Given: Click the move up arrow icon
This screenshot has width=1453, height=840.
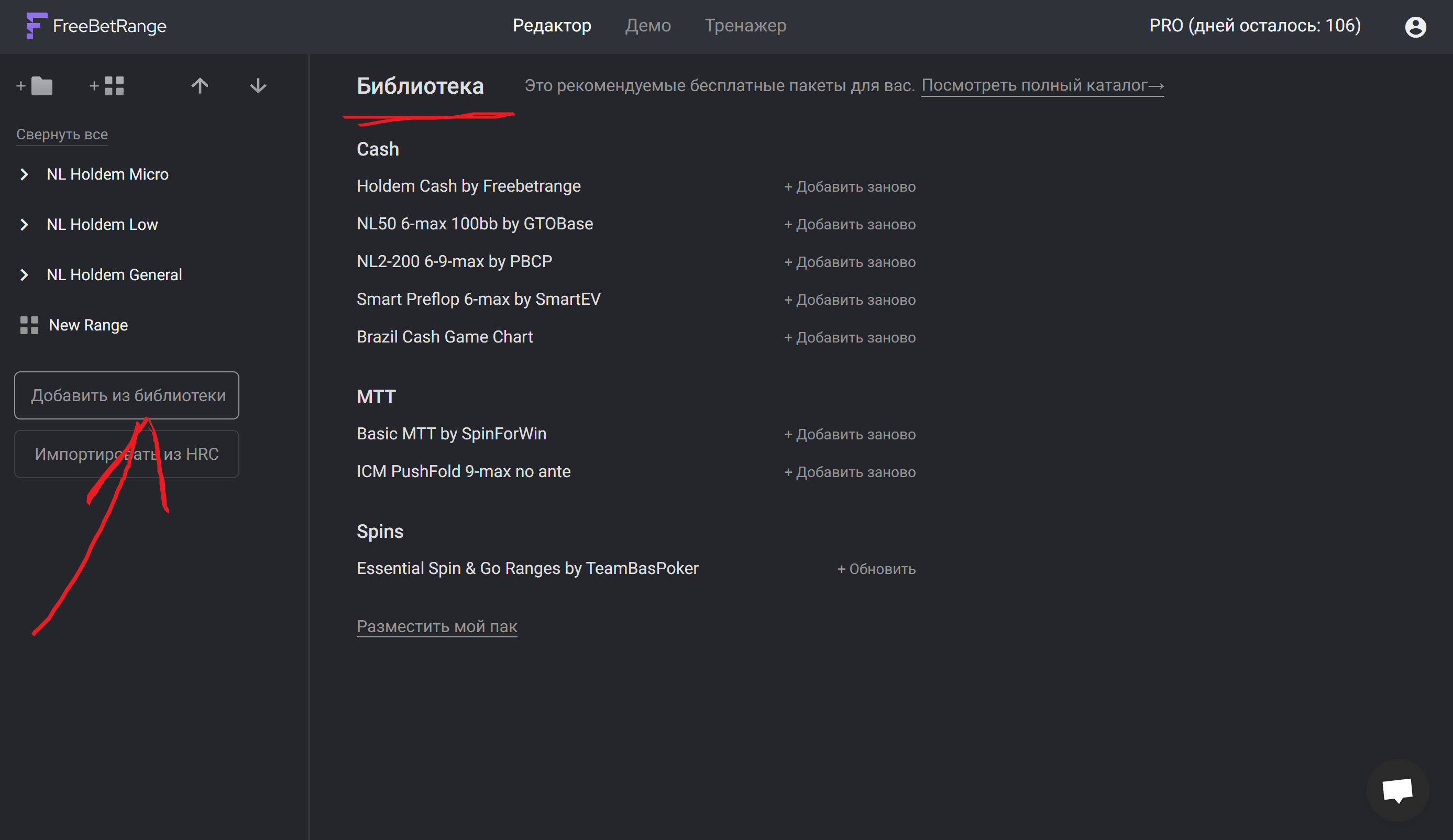Looking at the screenshot, I should click(200, 86).
